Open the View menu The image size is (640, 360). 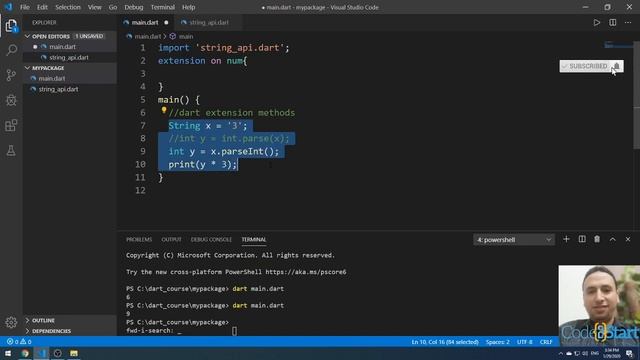click(95, 7)
